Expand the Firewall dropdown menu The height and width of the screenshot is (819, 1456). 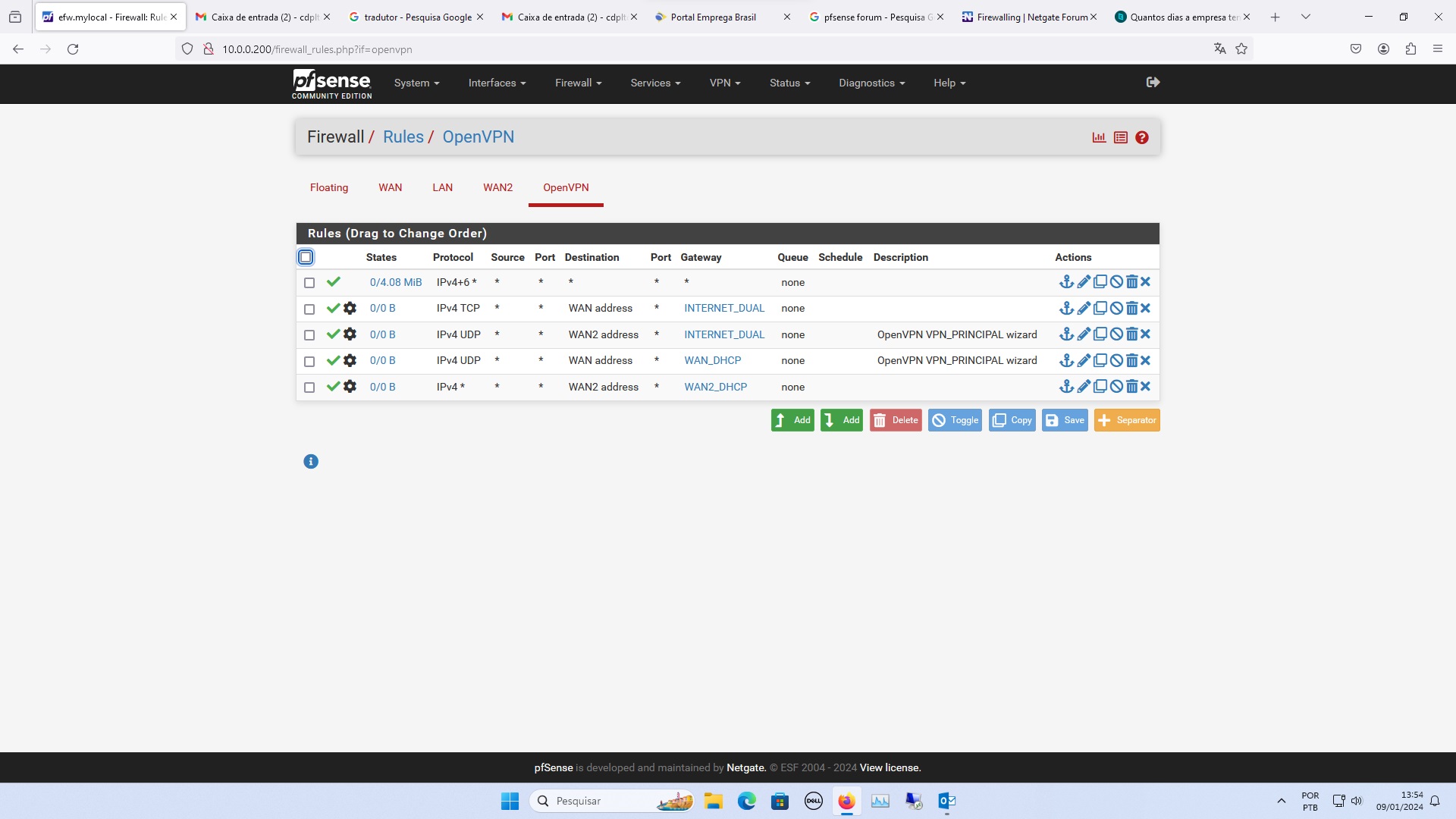click(x=578, y=83)
